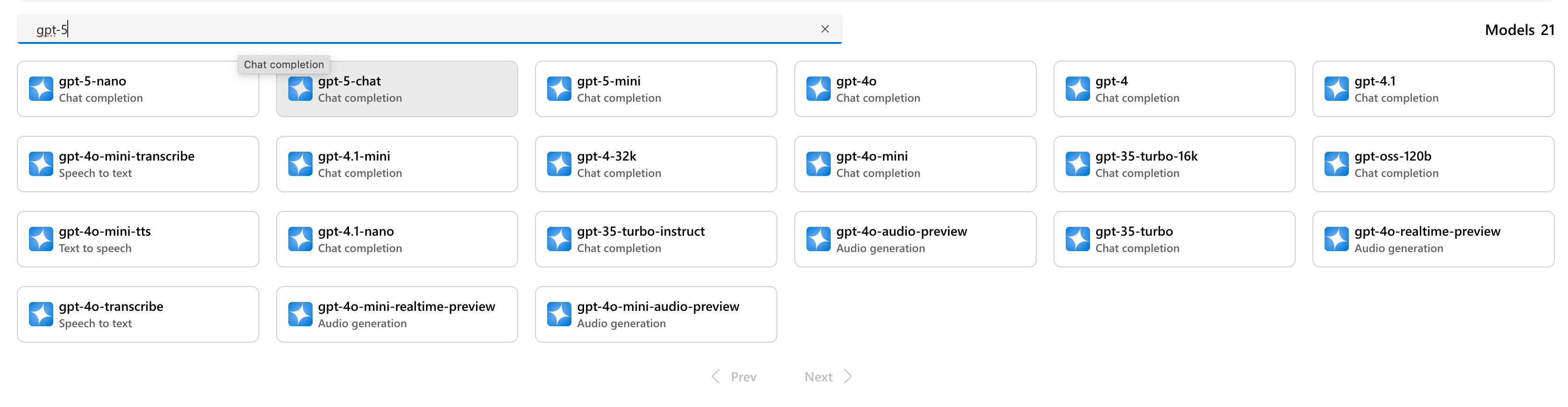This screenshot has height=407, width=1568.
Task: Click the Next right chevron arrow
Action: tap(848, 377)
